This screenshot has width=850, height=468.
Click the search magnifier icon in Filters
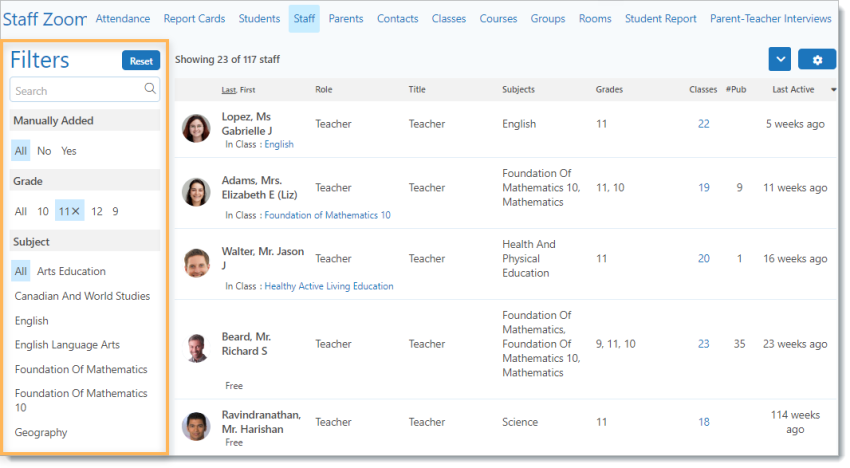[x=150, y=89]
